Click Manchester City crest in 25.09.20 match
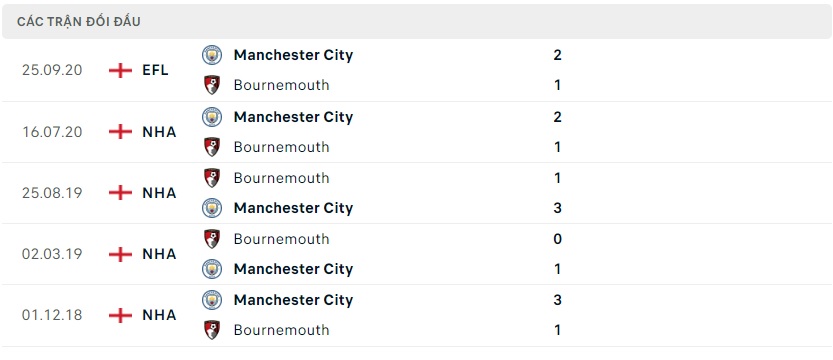 pyautogui.click(x=212, y=55)
